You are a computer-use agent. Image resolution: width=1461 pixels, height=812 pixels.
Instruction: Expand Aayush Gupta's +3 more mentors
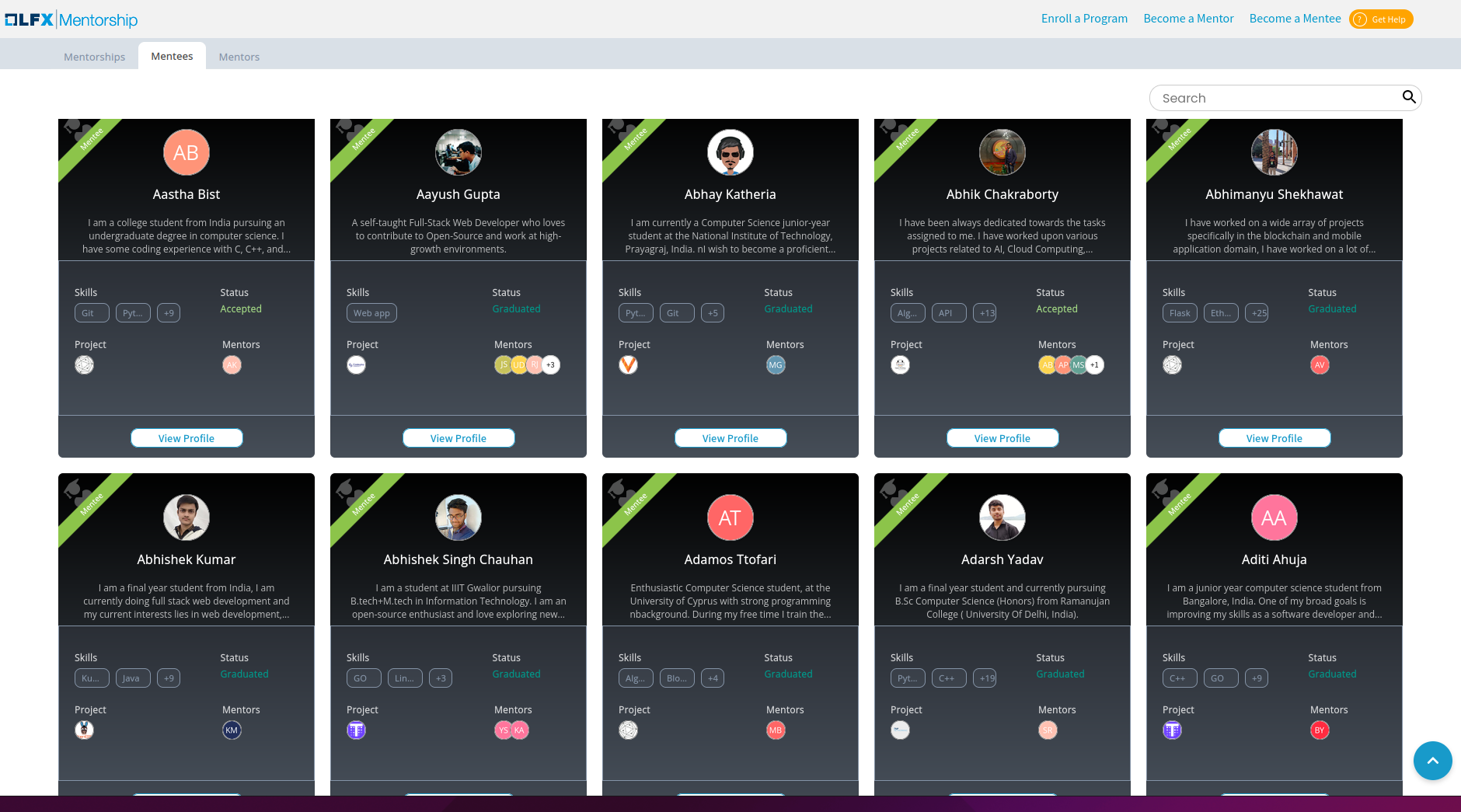[550, 364]
